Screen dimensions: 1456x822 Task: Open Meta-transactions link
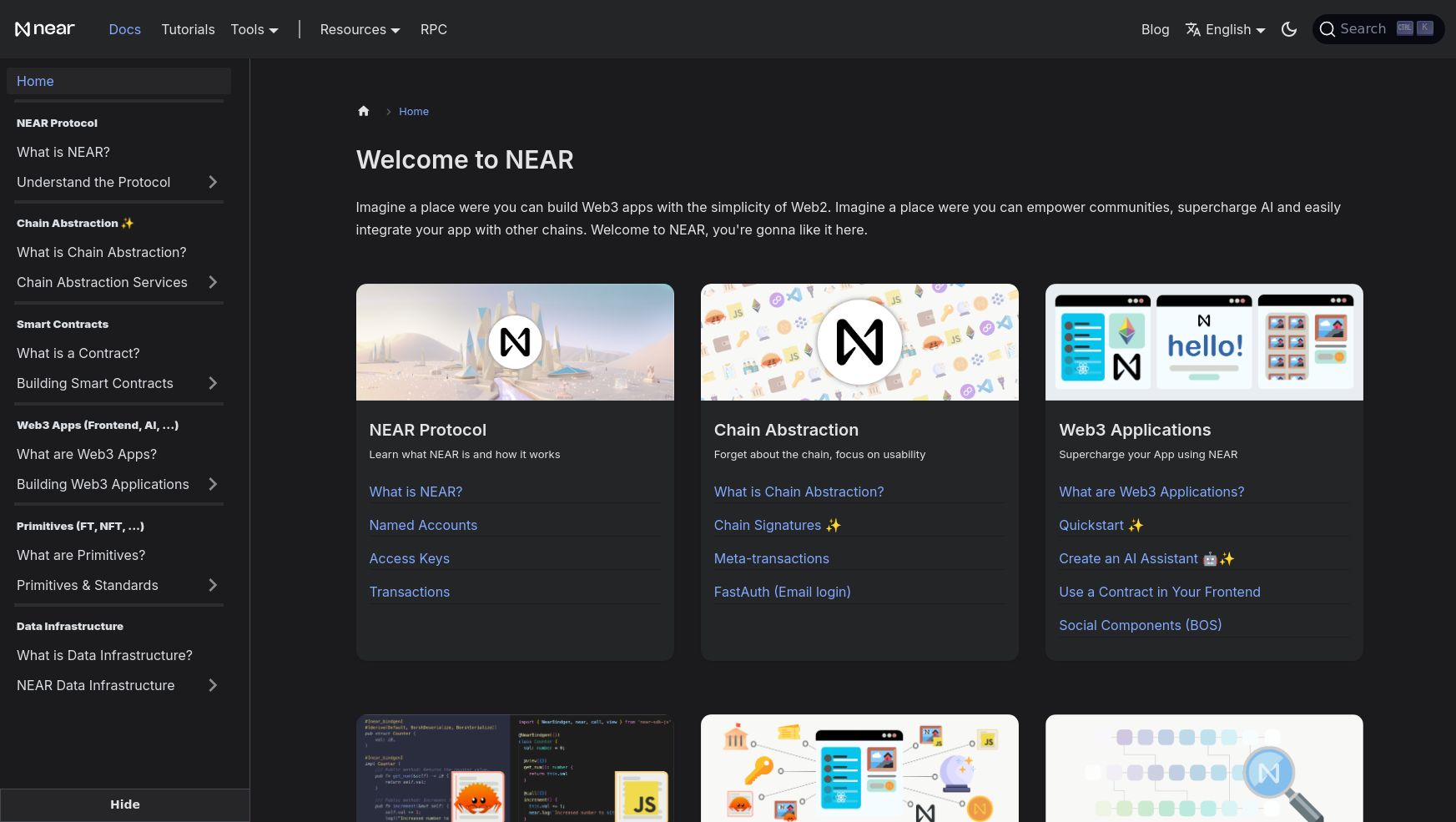point(772,558)
